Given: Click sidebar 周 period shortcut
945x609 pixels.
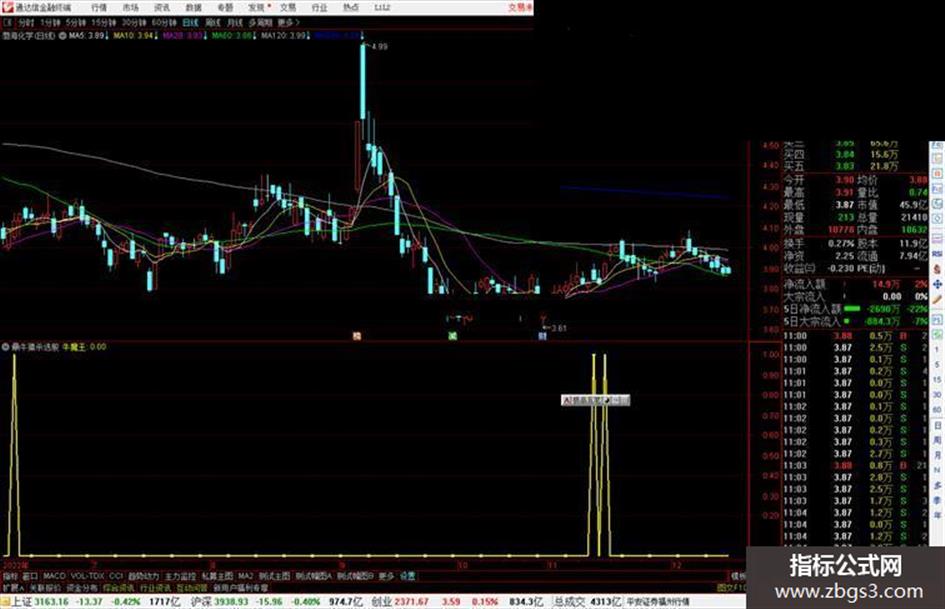Looking at the screenshot, I should (x=937, y=441).
